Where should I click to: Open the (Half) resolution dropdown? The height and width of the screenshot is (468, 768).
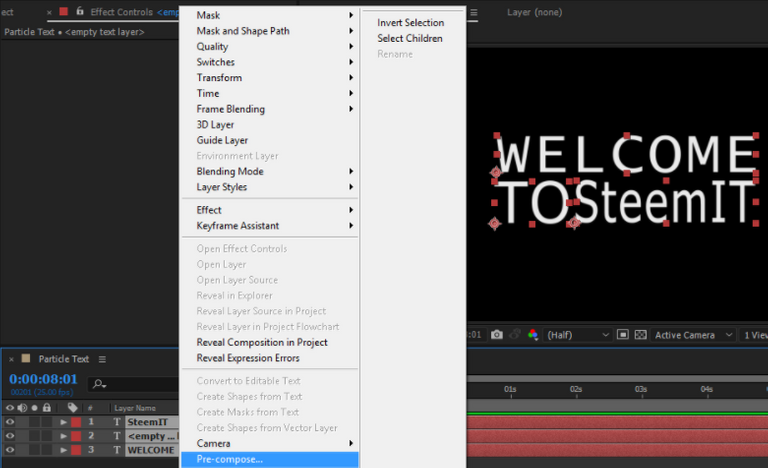(577, 335)
